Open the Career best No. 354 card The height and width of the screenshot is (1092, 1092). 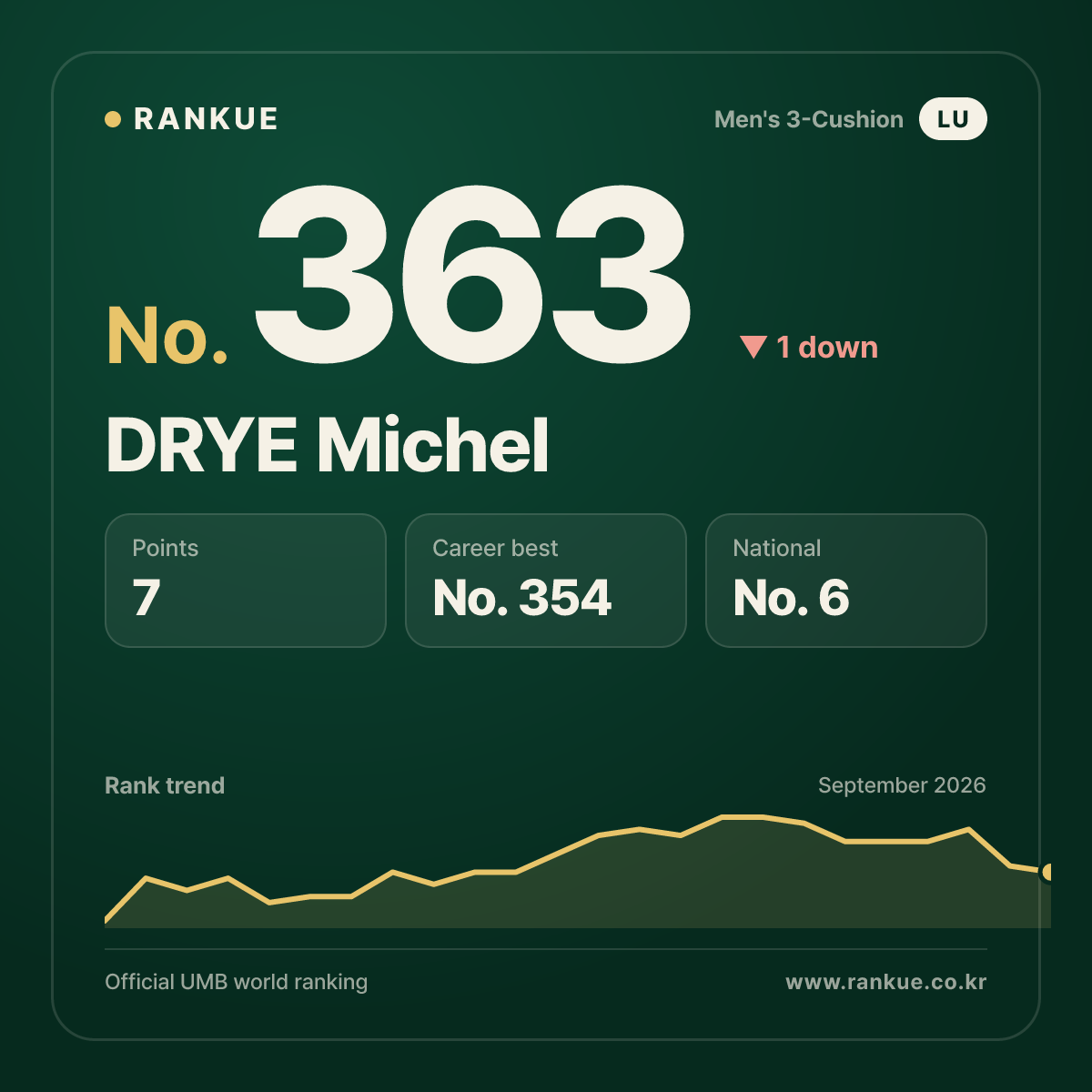coord(546,581)
